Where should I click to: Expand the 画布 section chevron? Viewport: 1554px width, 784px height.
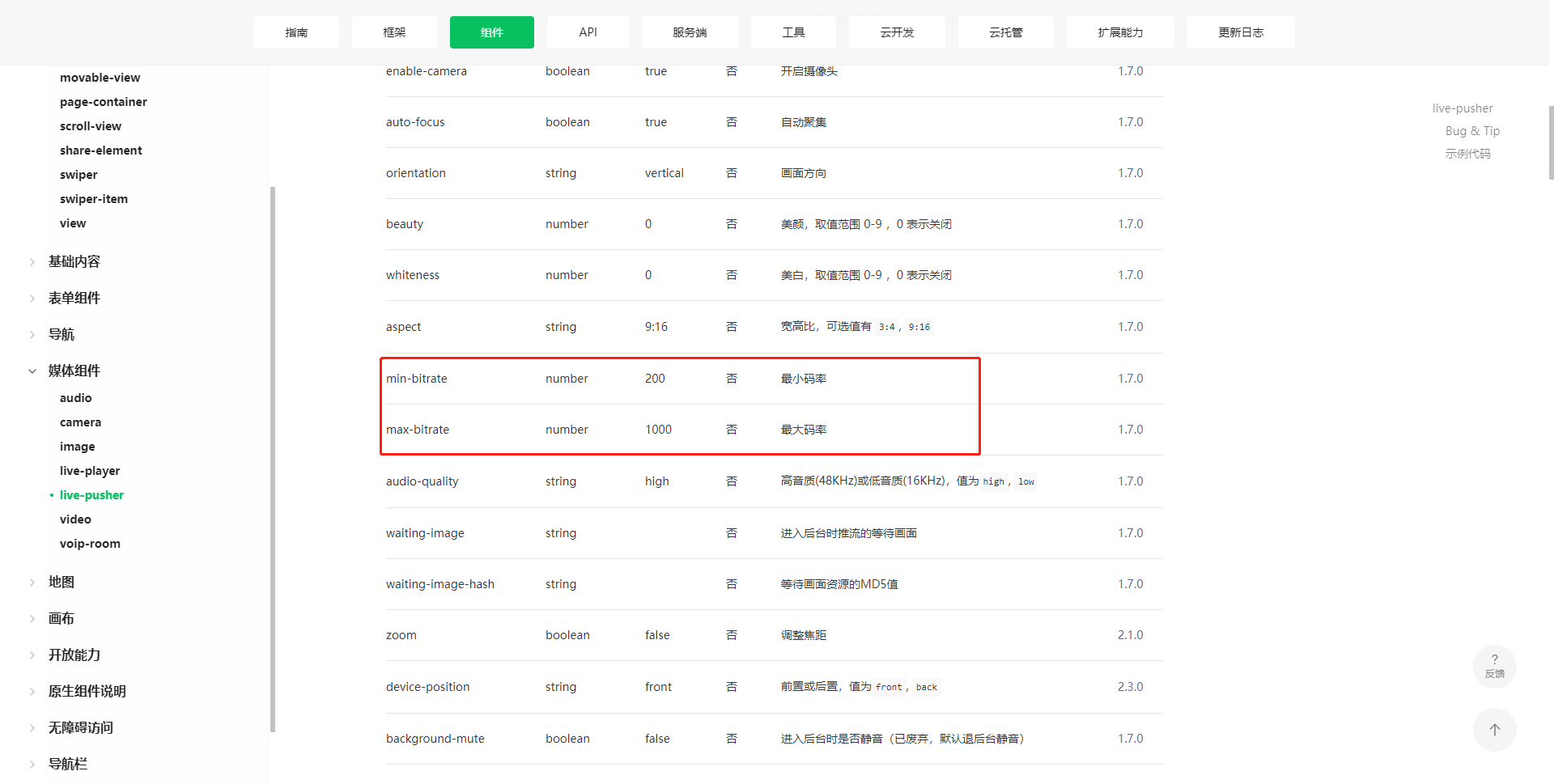[32, 618]
